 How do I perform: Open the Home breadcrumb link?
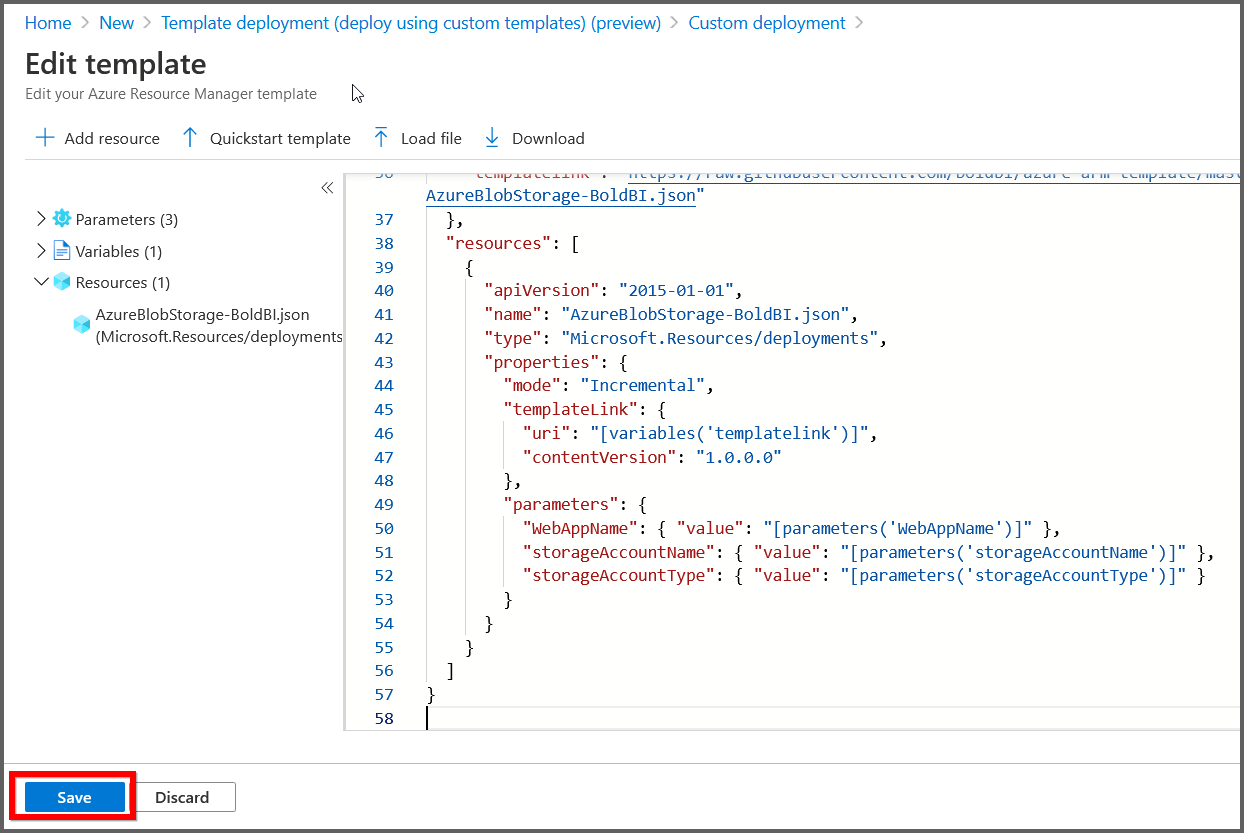tap(47, 22)
